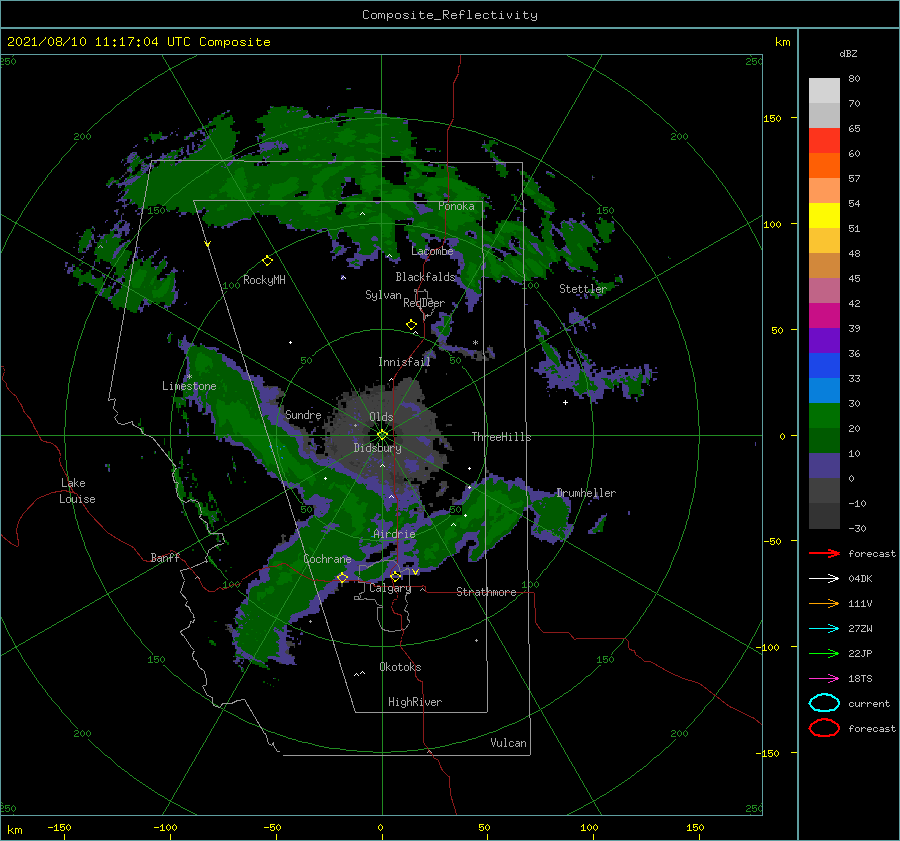Select the yellow diamond marker below Cochrane
This screenshot has width=900, height=841.
pos(343,578)
